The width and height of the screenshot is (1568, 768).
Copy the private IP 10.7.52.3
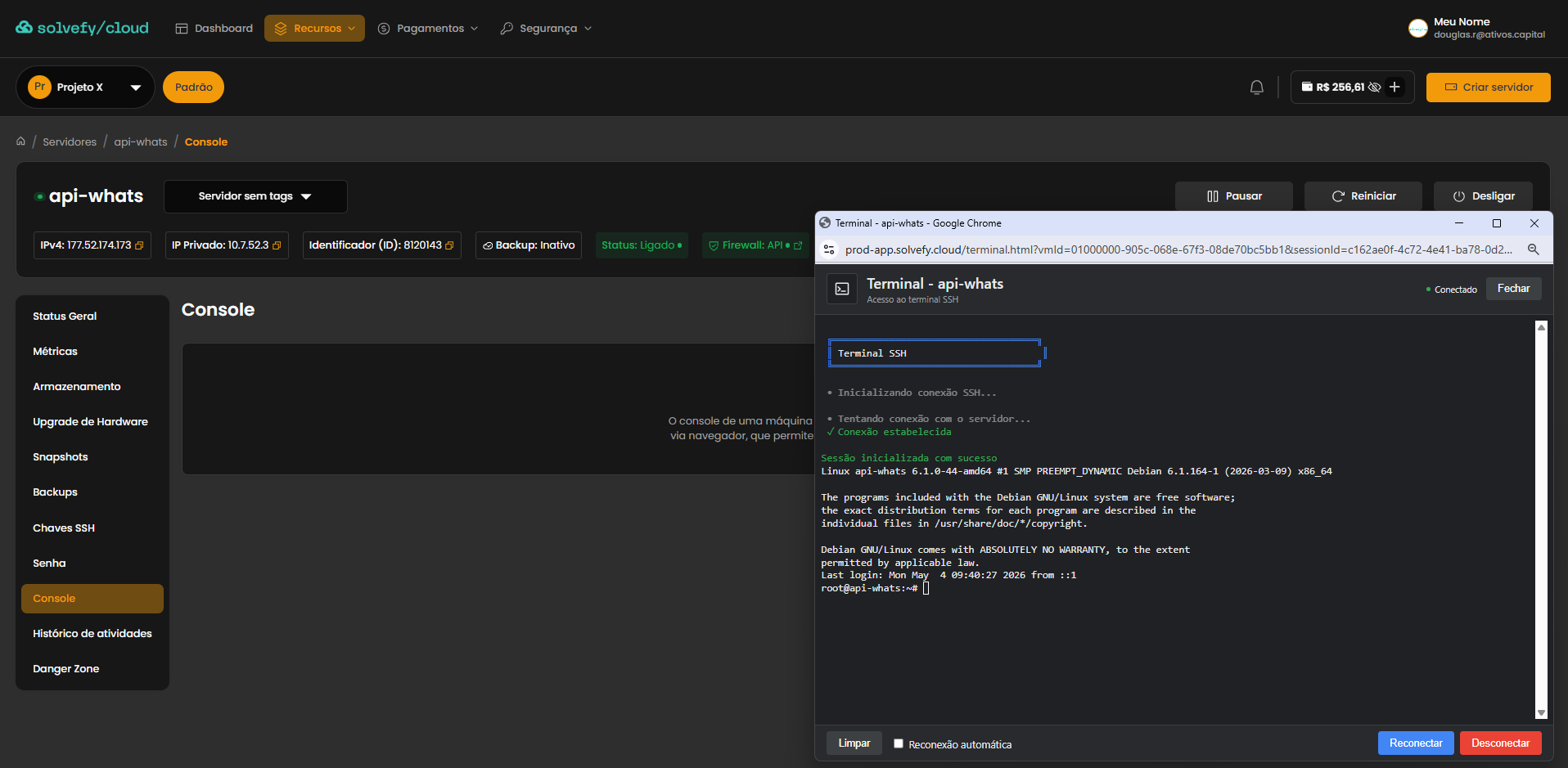tap(277, 245)
